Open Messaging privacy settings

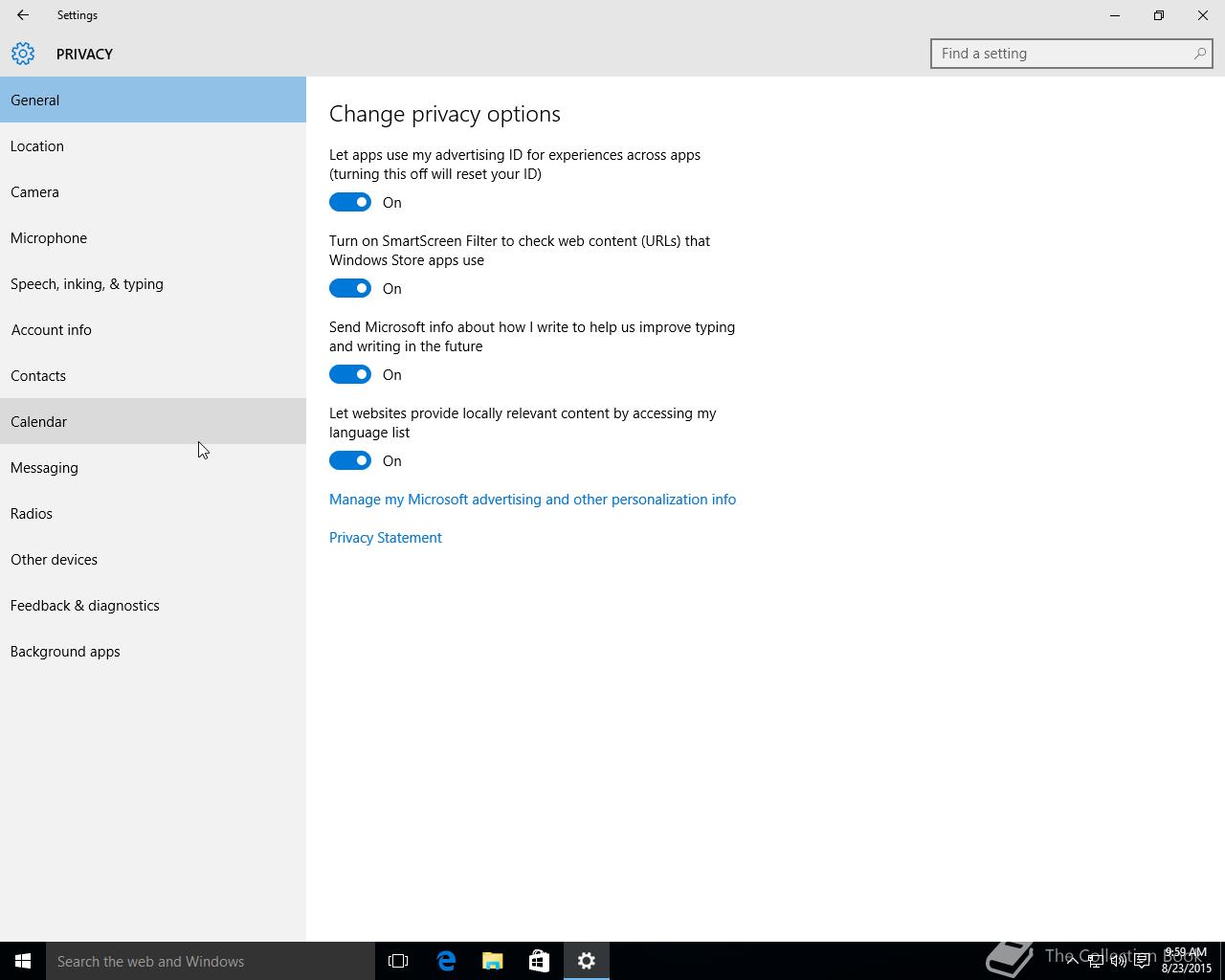coord(153,467)
